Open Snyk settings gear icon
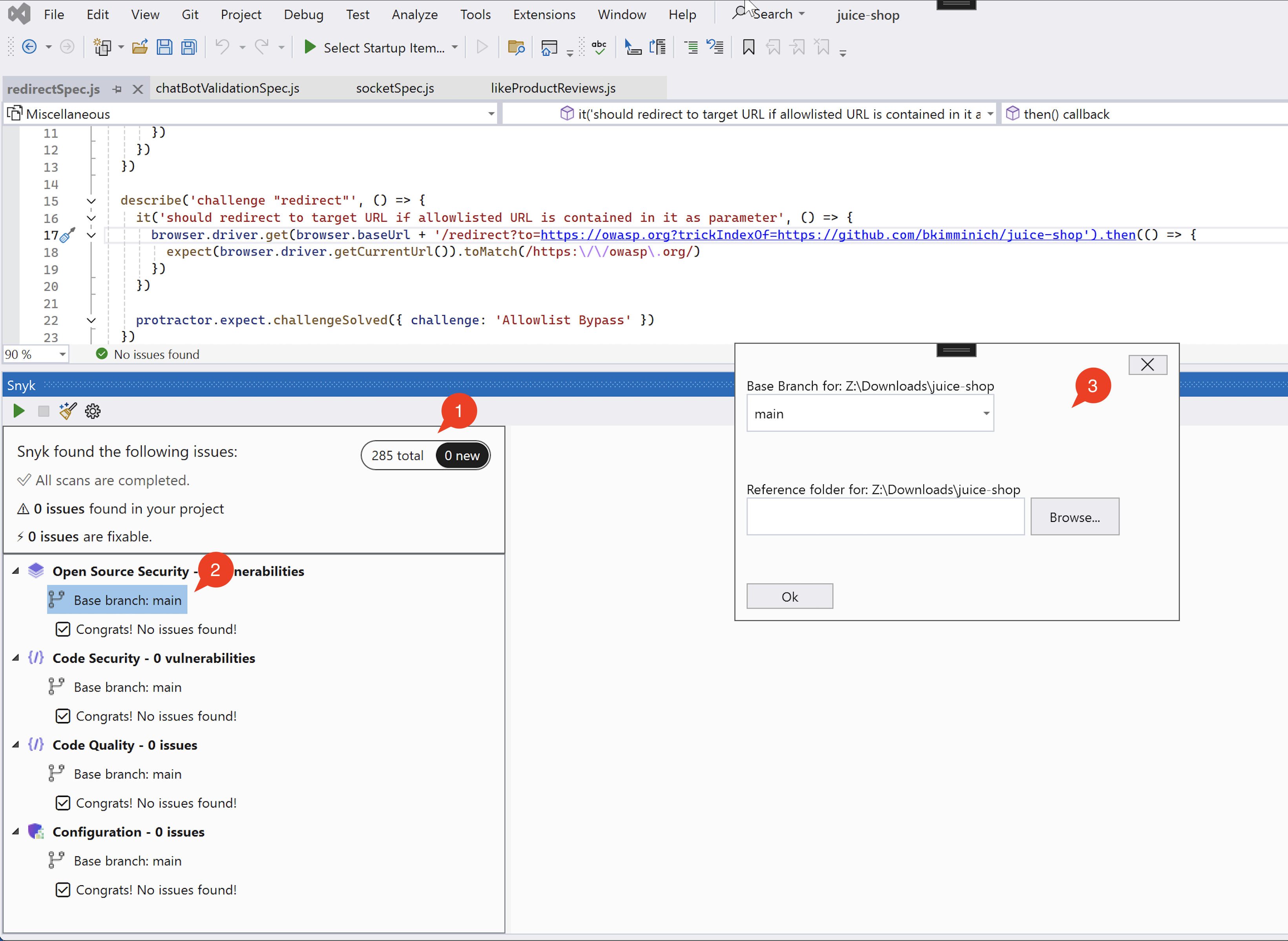 coord(93,411)
